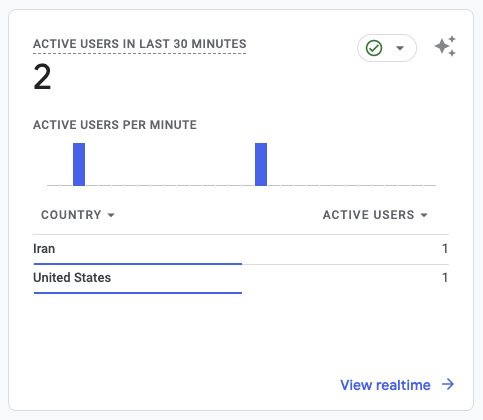Select the United States country row
The height and width of the screenshot is (420, 483).
pyautogui.click(x=241, y=279)
